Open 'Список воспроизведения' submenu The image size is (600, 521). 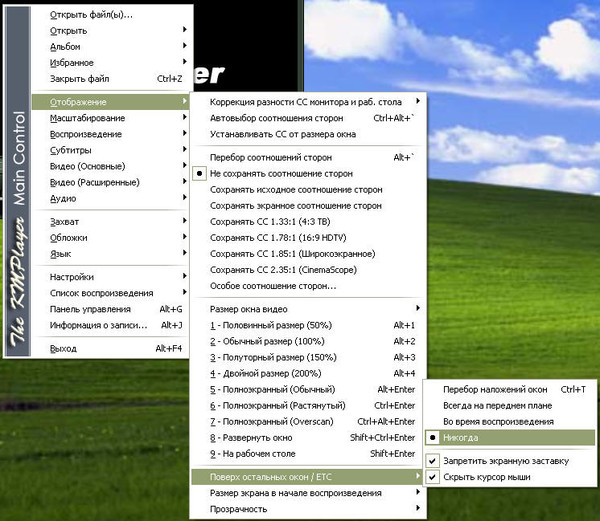tap(110, 293)
